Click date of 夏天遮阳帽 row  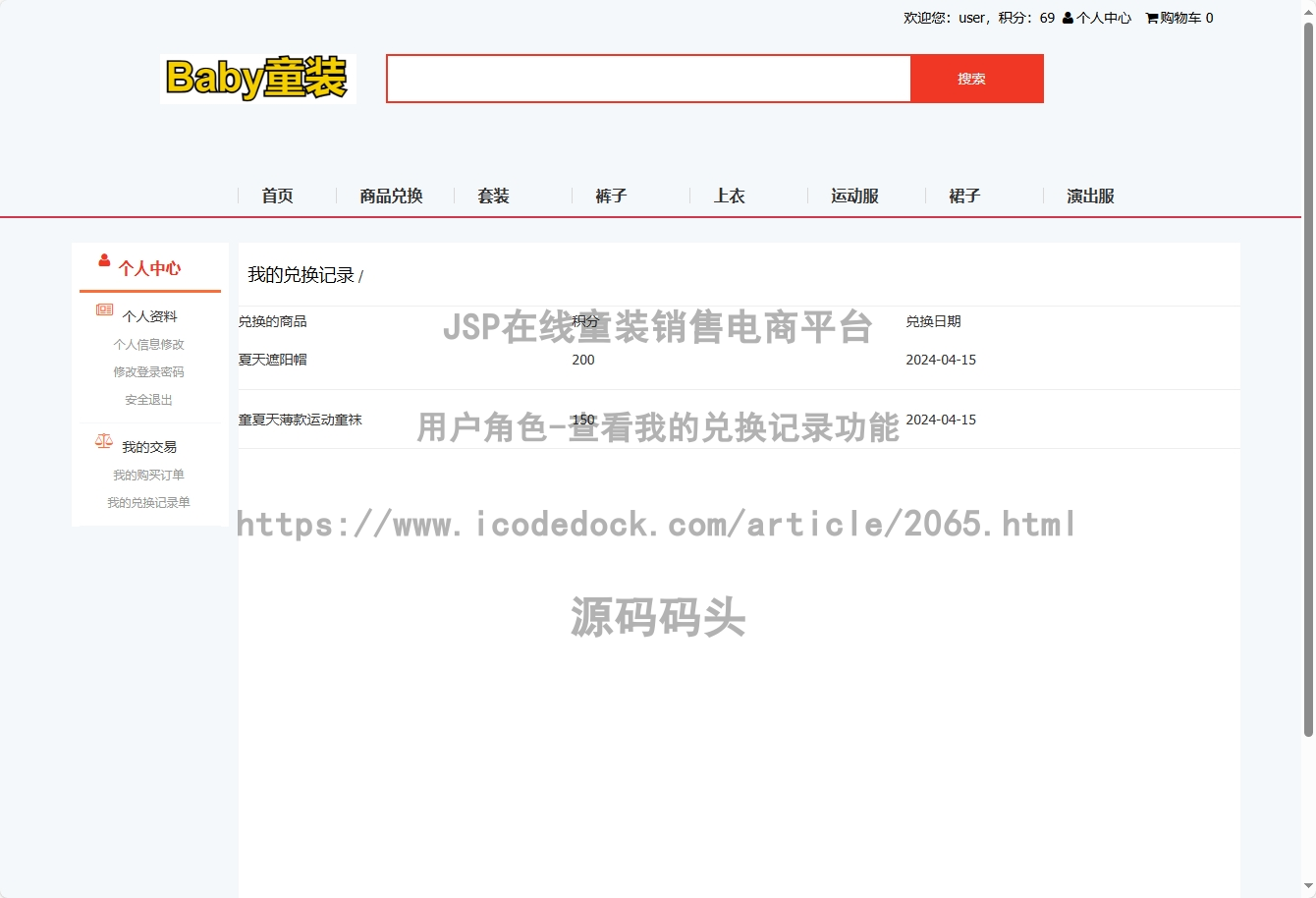[941, 360]
